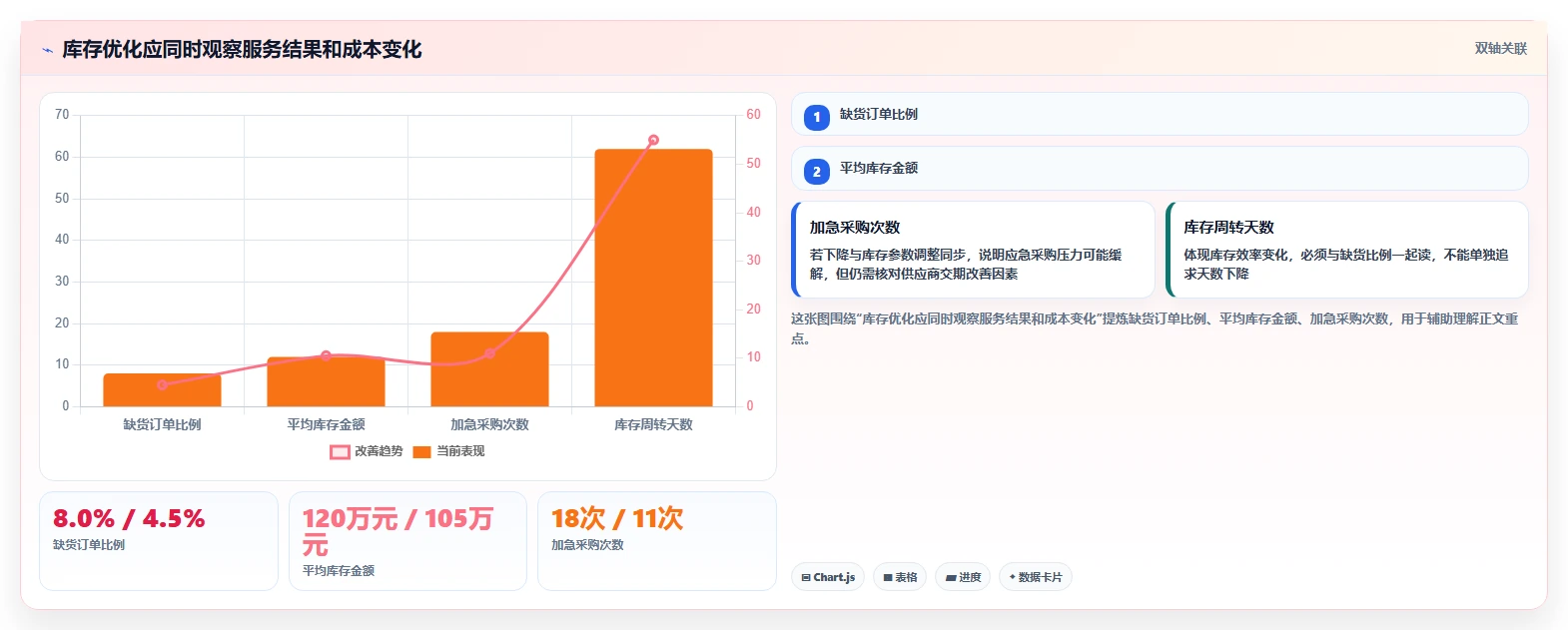
Task: Click the lightning icon beside the title
Action: click(47, 50)
